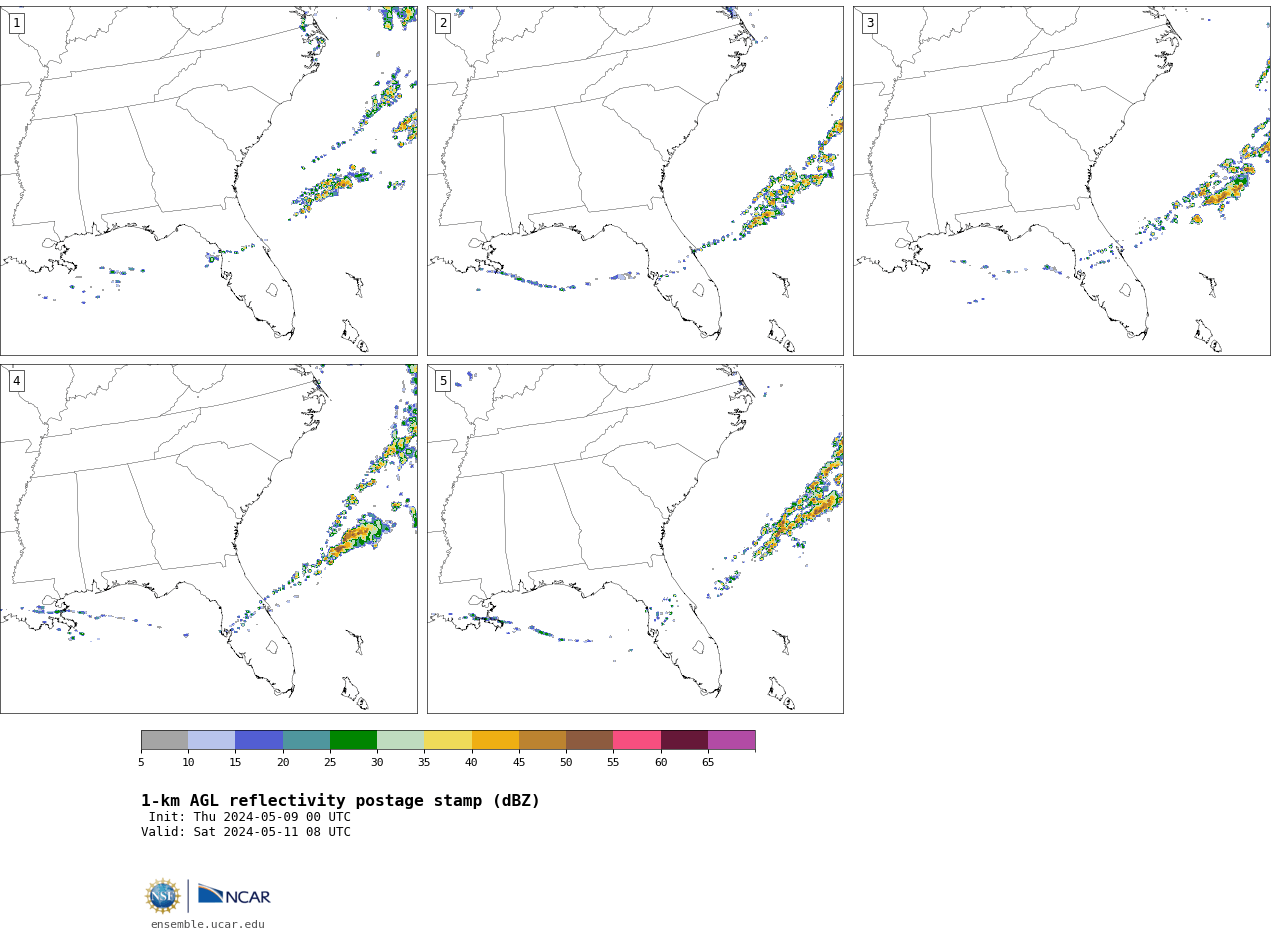Click the light blue 10-15 dBZ swatch

coord(212,740)
